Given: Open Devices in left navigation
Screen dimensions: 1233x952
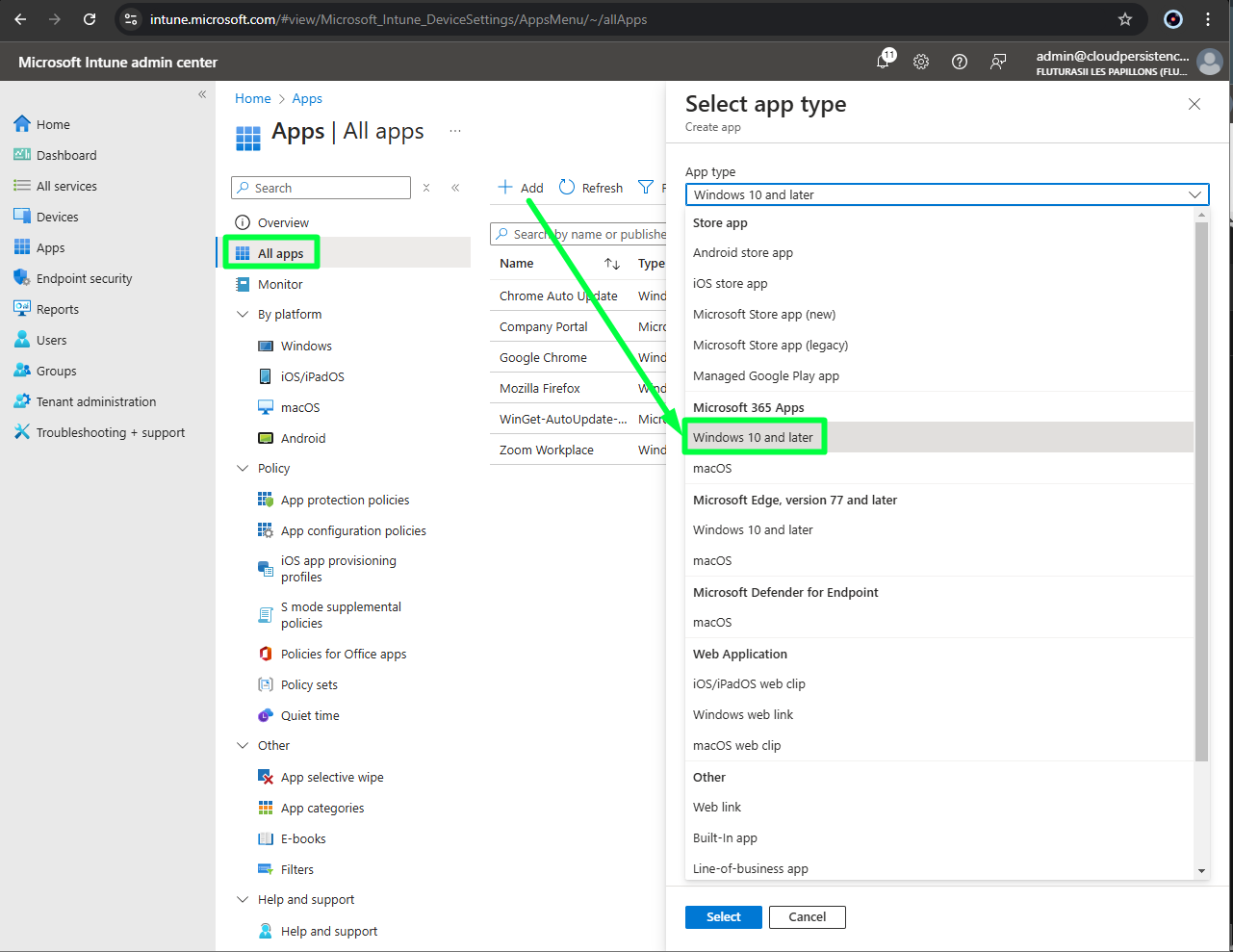Looking at the screenshot, I should (x=58, y=217).
